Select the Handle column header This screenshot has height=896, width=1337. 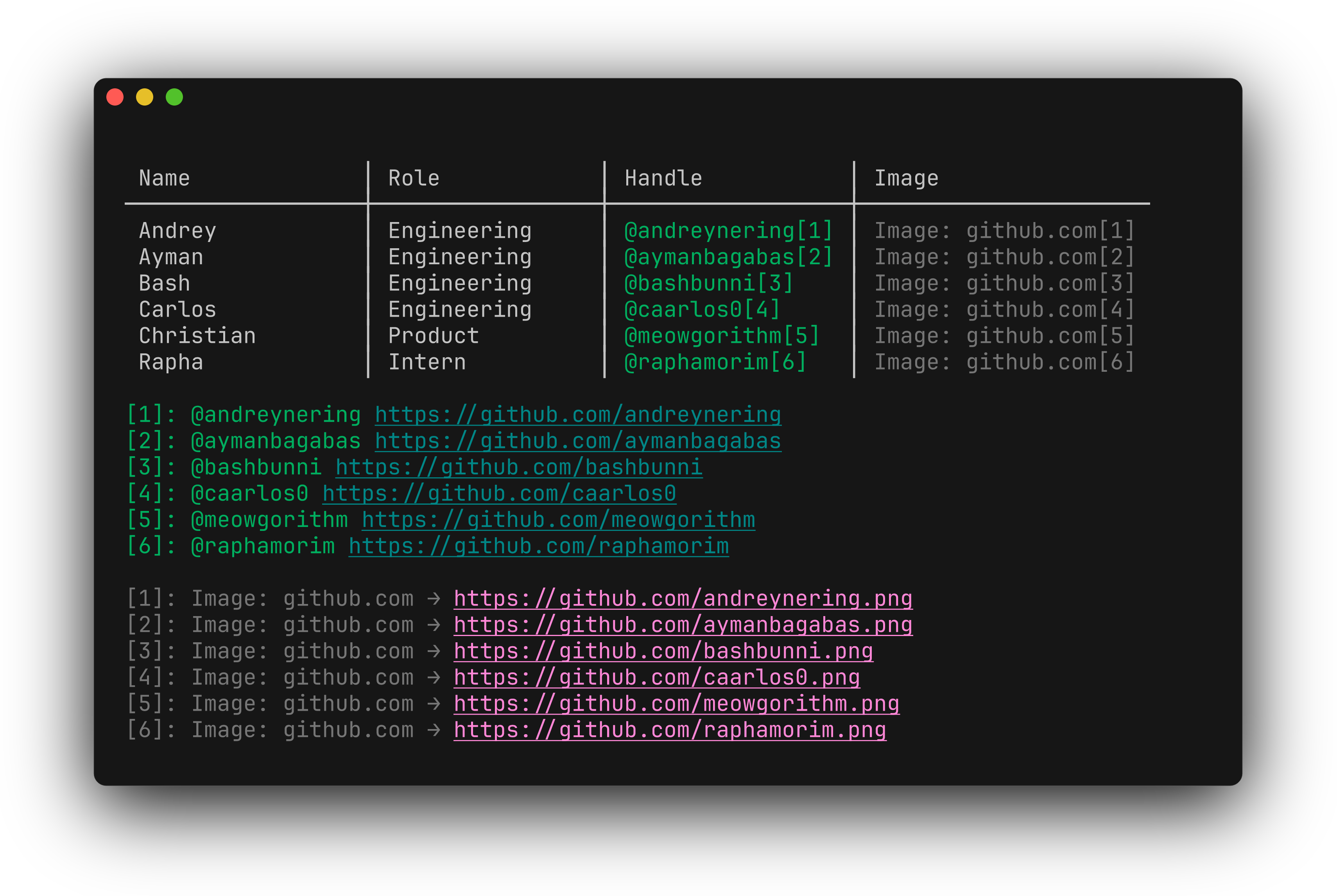663,178
